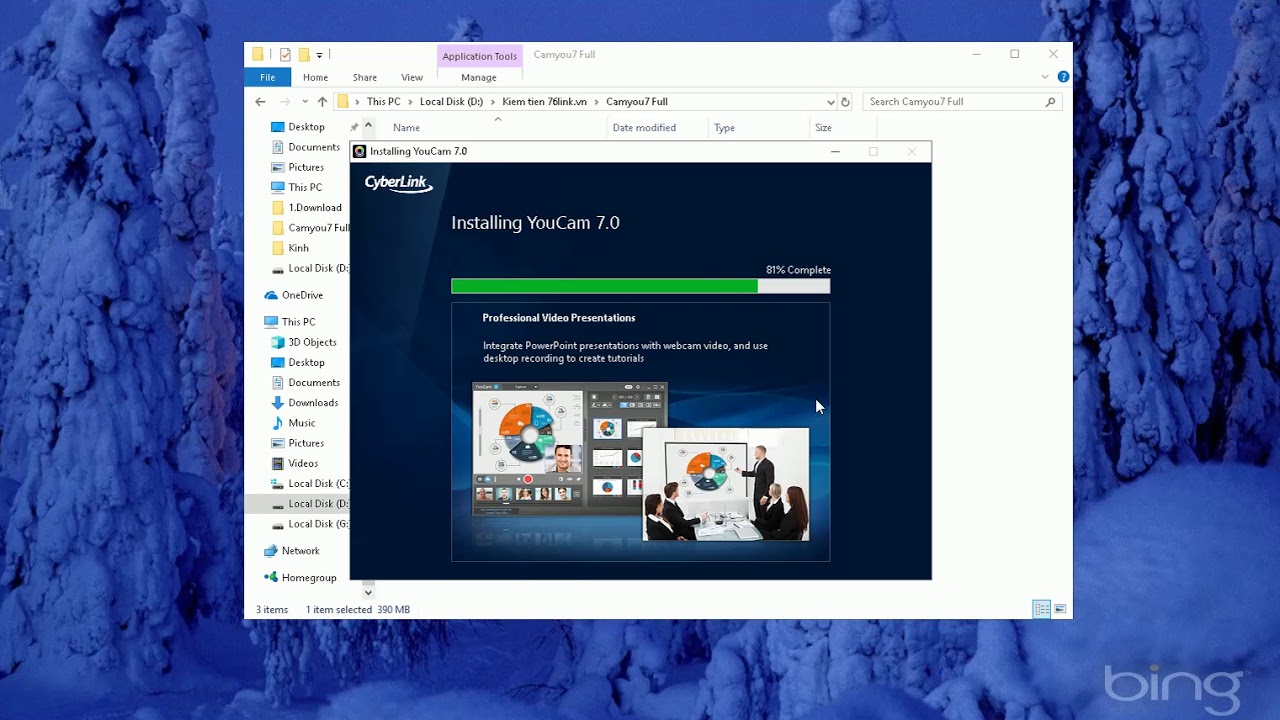Click the '1 item selected 390 MB' status text
The image size is (1280, 720).
(x=358, y=610)
